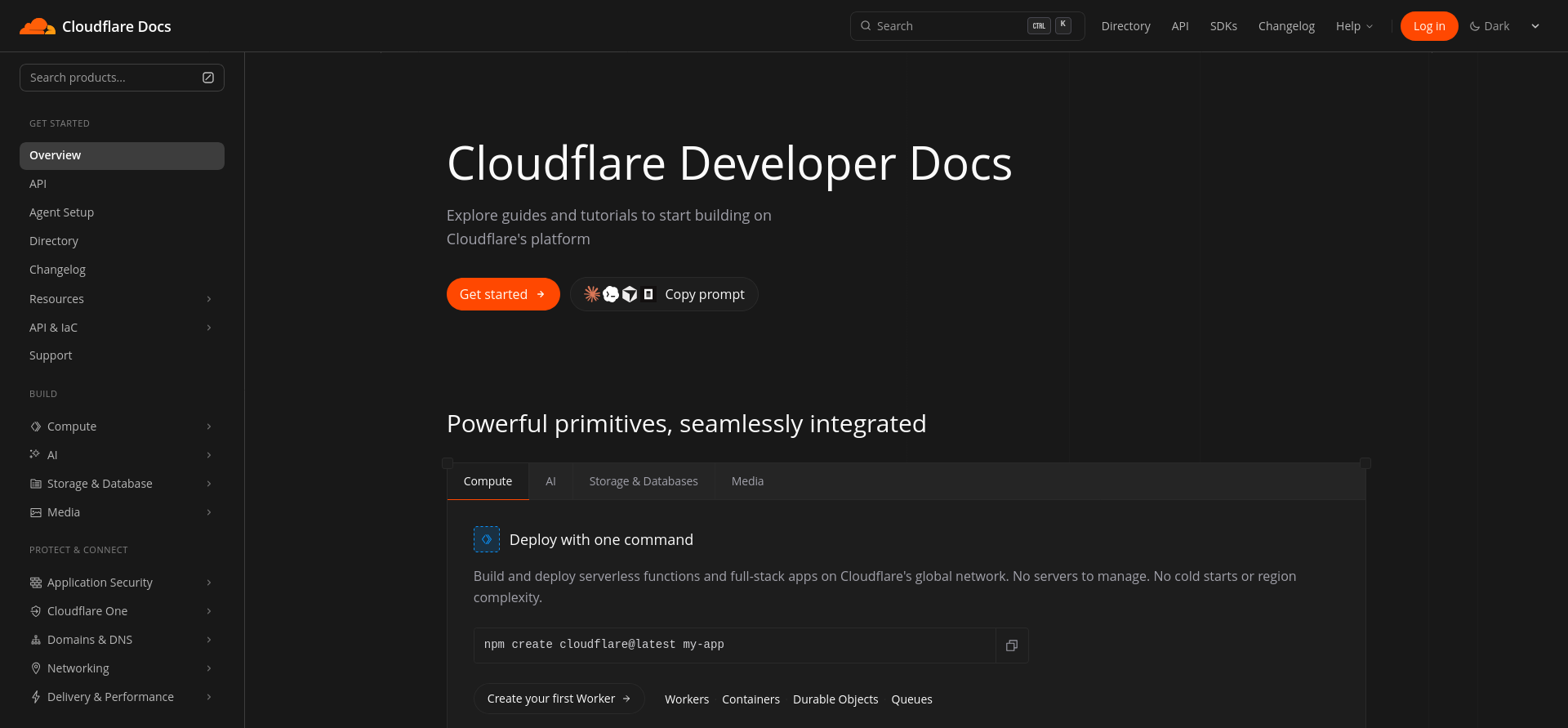Click Create your first Worker button

pos(559,699)
